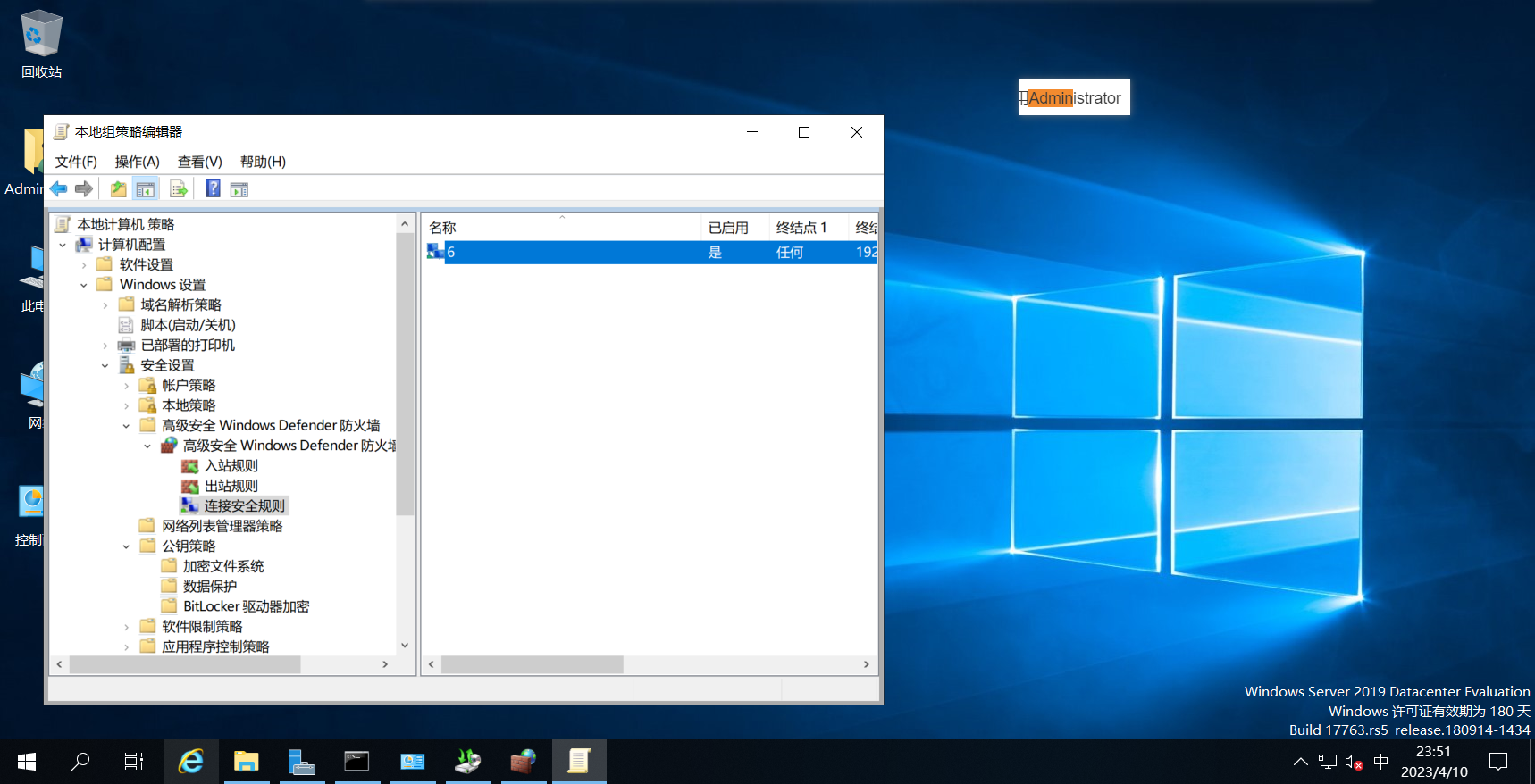Click the Up one level folder icon
This screenshot has width=1535, height=784.
click(x=118, y=188)
